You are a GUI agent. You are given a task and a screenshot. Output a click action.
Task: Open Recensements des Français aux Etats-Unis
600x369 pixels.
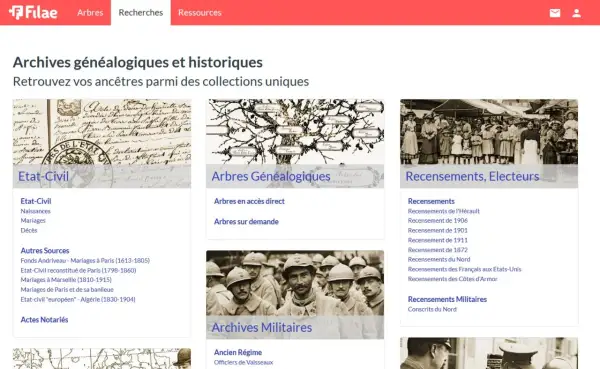(x=464, y=269)
